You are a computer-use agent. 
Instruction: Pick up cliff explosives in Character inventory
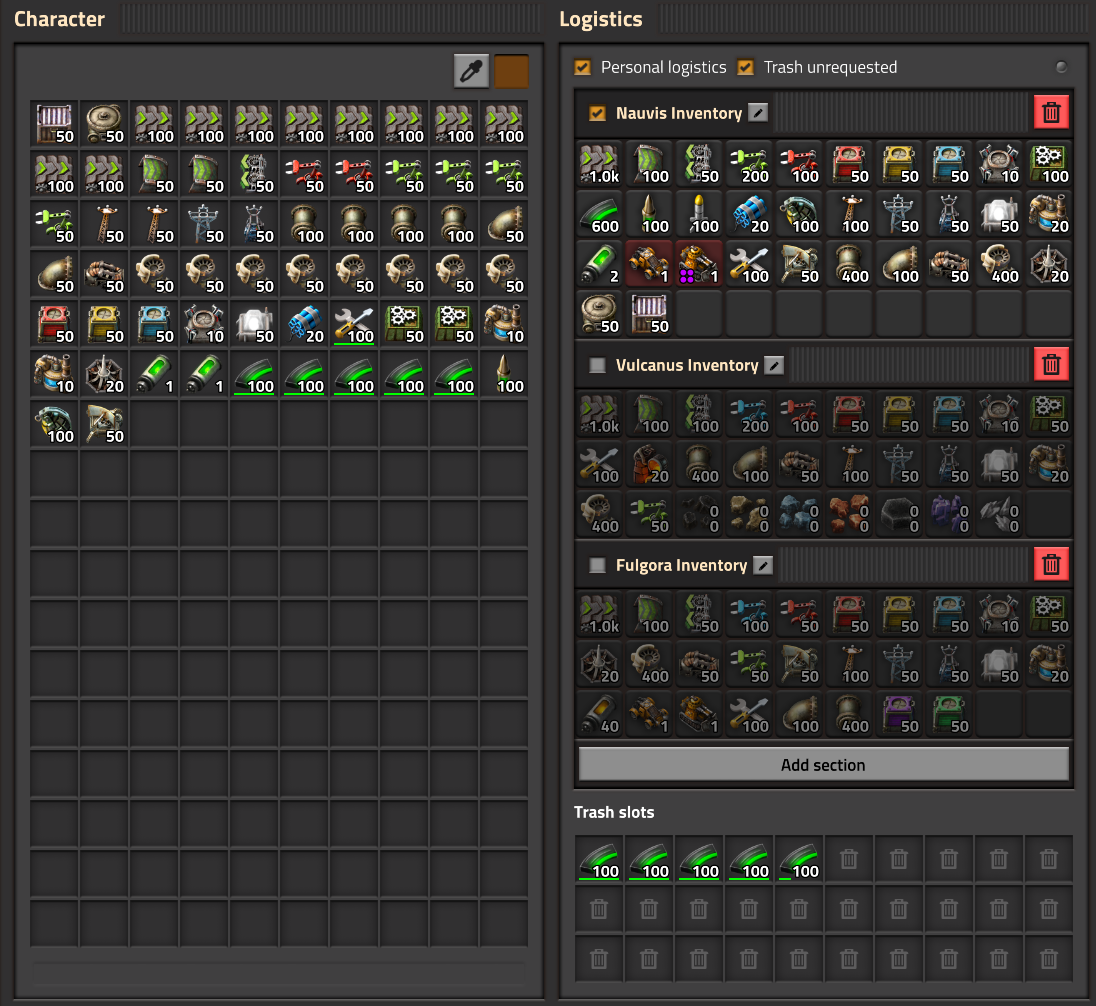point(304,325)
